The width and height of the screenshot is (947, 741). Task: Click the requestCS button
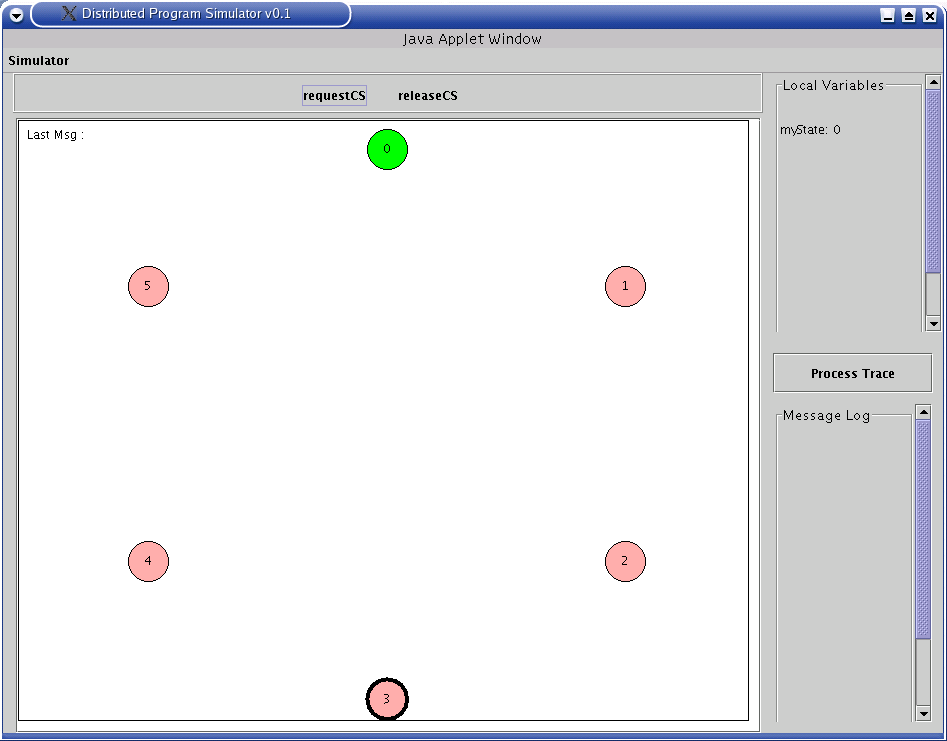click(x=334, y=96)
